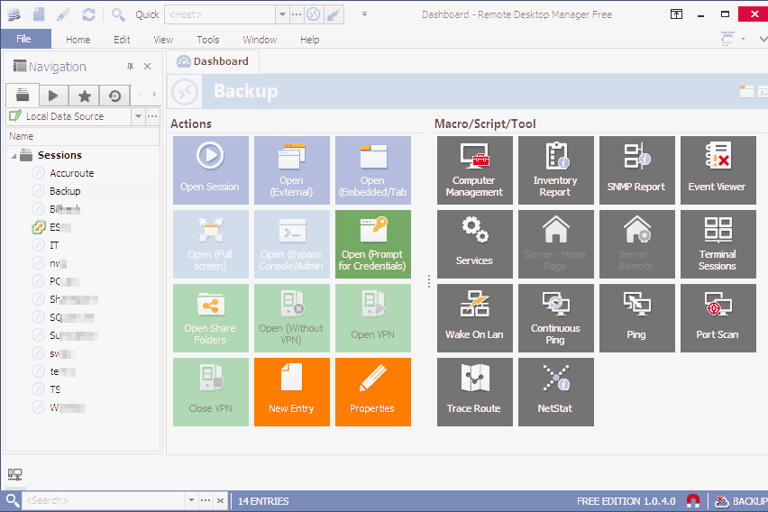
Task: Click the new document icon in top toolbar
Action: (39, 14)
